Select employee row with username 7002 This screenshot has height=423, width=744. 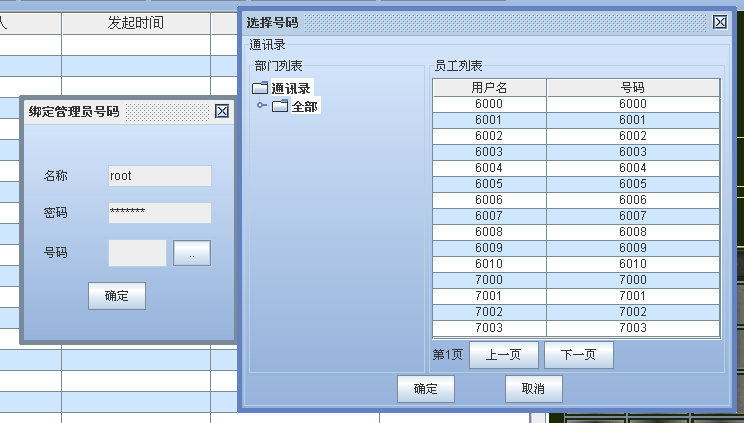point(489,312)
